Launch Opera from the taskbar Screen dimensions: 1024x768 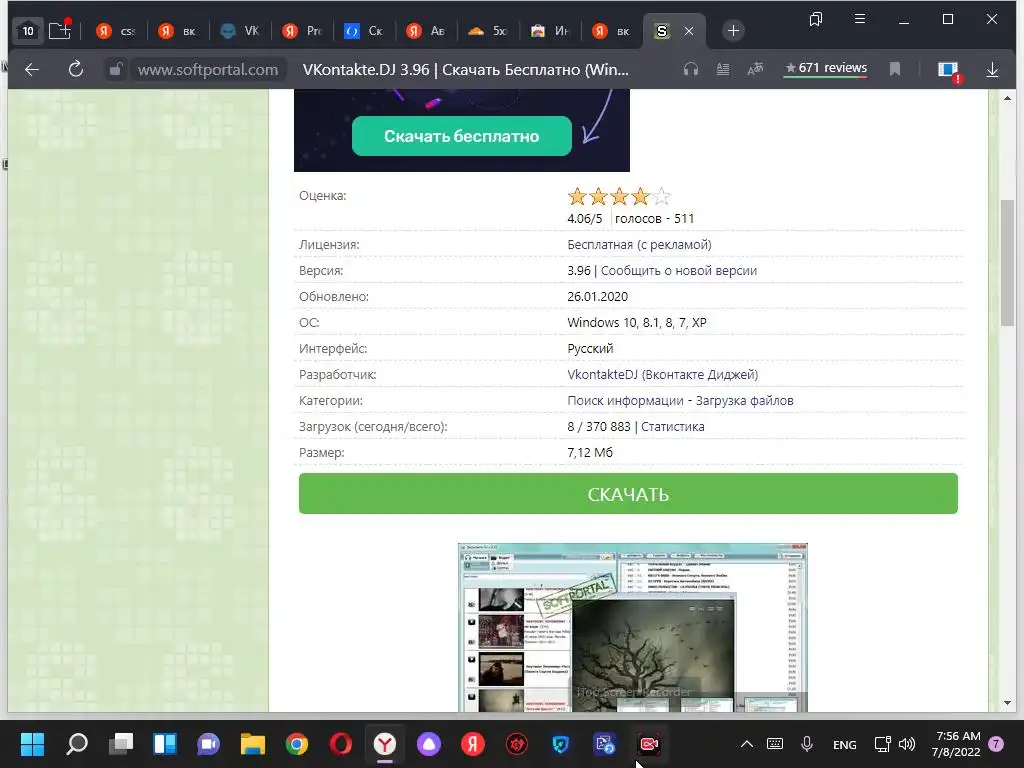click(341, 744)
